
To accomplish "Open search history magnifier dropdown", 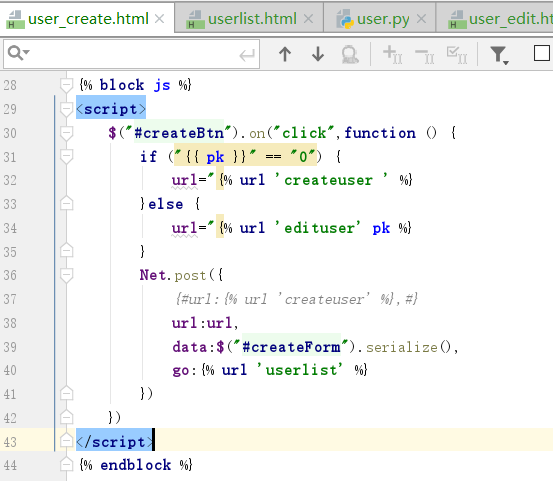I will 18,53.
